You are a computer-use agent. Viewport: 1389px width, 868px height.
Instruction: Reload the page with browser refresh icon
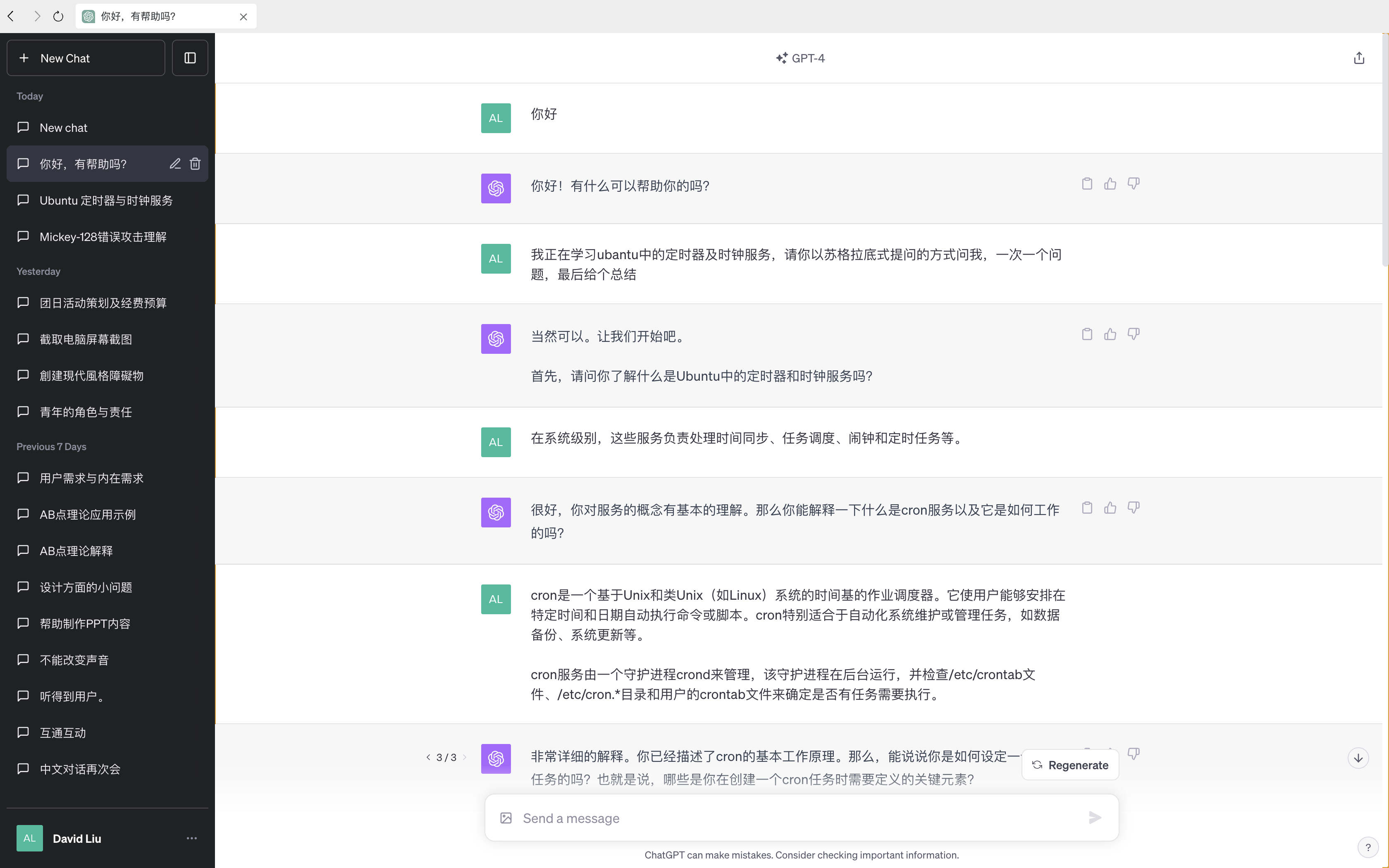58,16
